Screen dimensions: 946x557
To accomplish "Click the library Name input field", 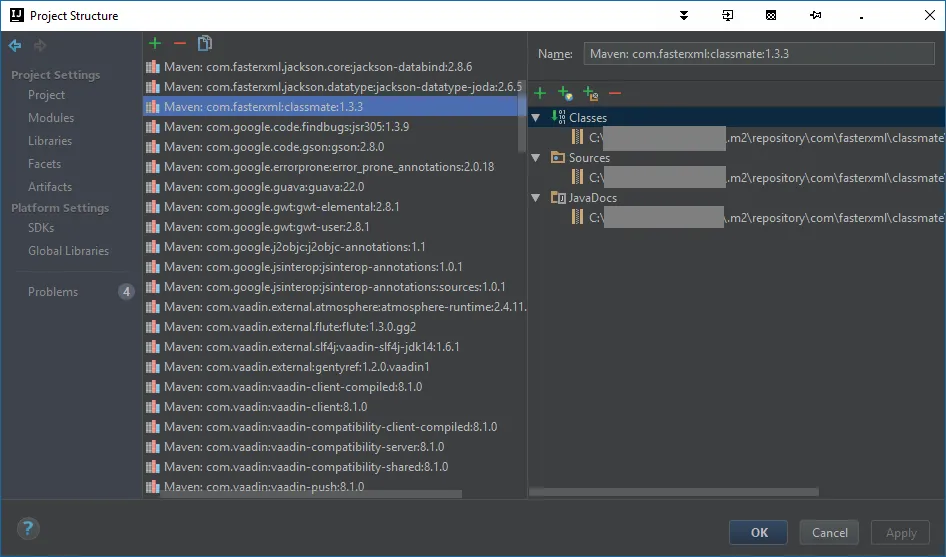I will click(759, 54).
